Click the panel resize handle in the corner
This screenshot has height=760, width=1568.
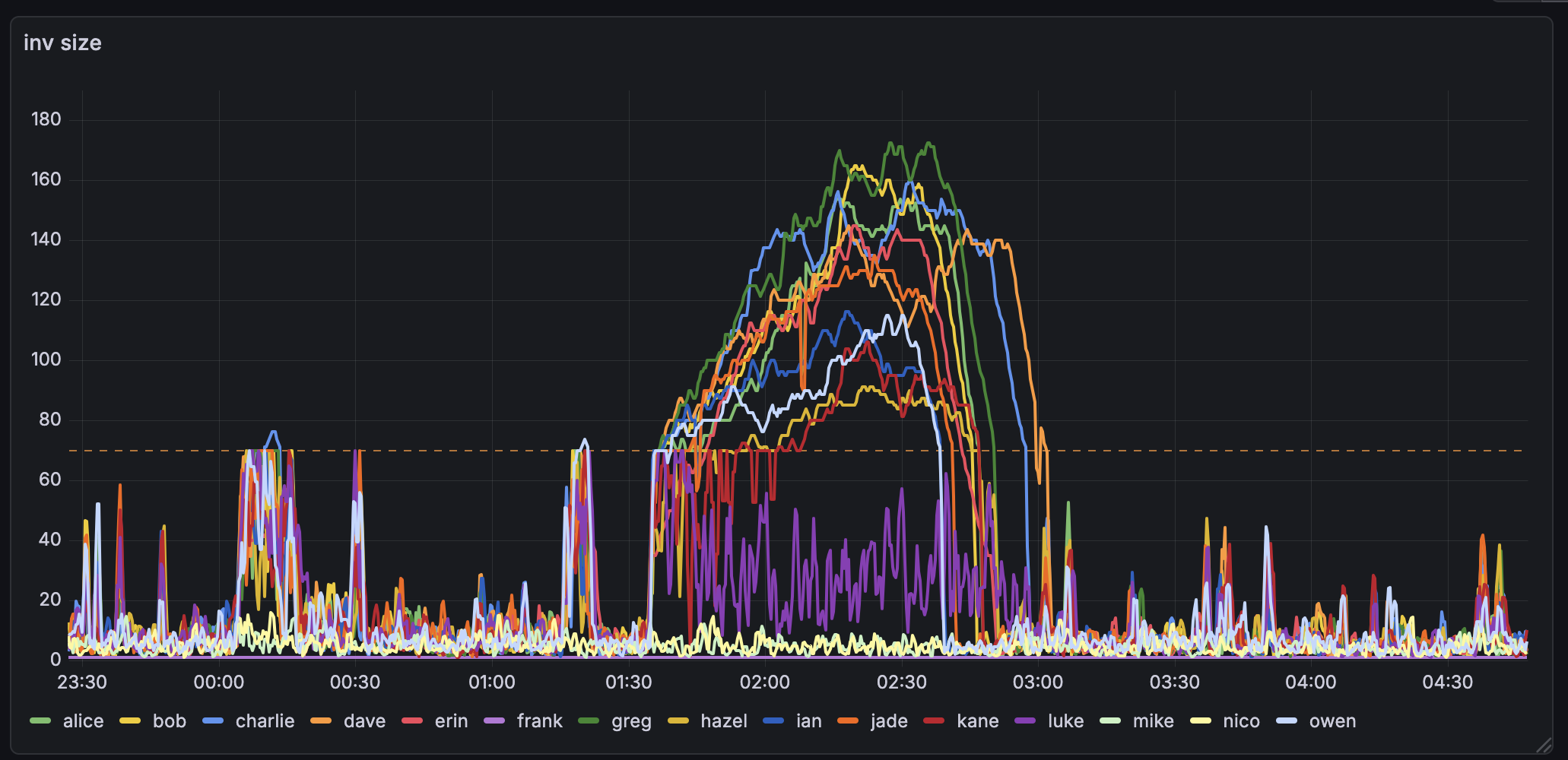[1543, 746]
